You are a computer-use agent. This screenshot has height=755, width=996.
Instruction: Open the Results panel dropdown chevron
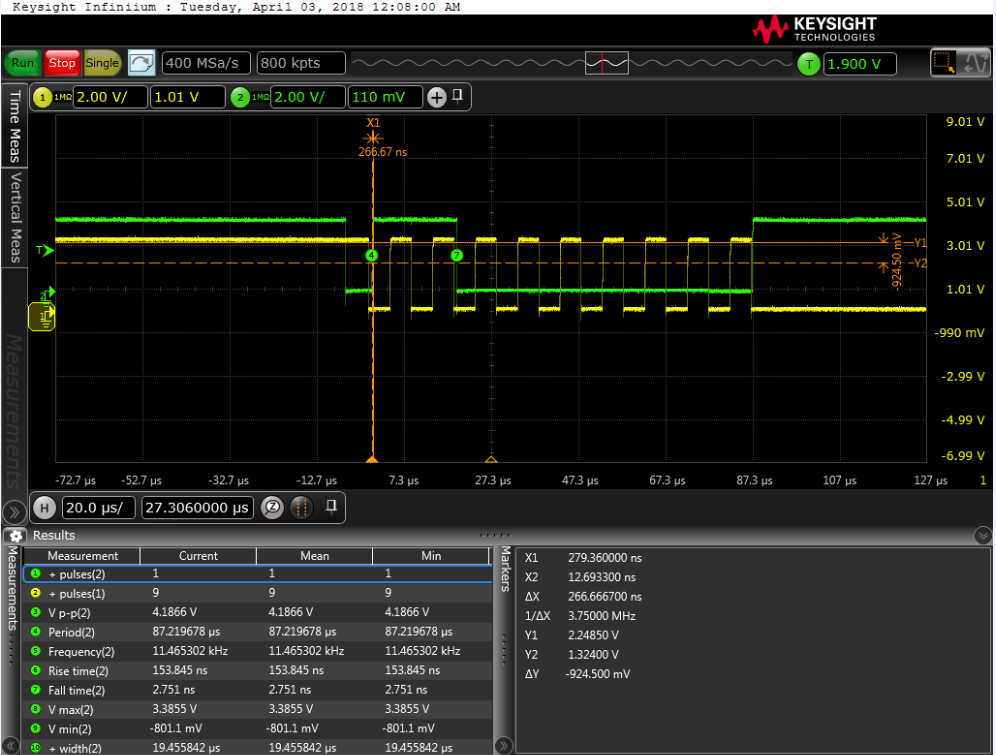(x=982, y=535)
